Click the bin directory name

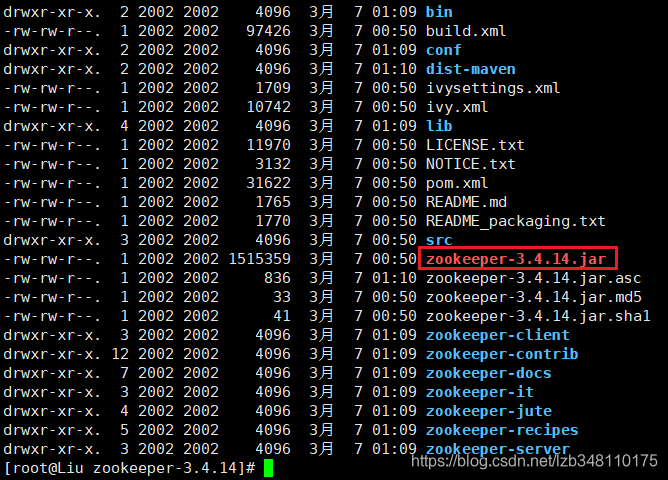click(x=439, y=12)
